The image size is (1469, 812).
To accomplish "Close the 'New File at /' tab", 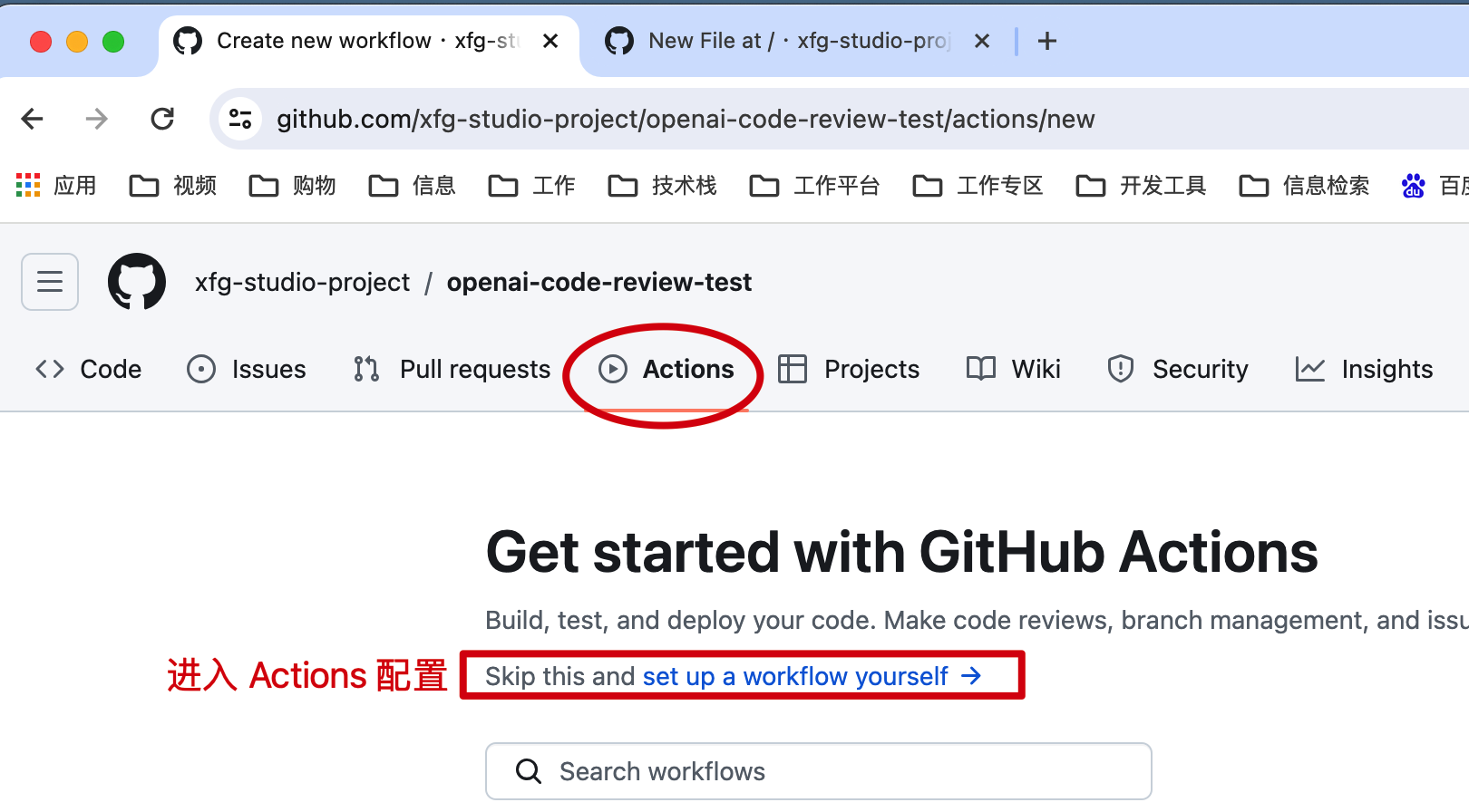I will pyautogui.click(x=982, y=41).
